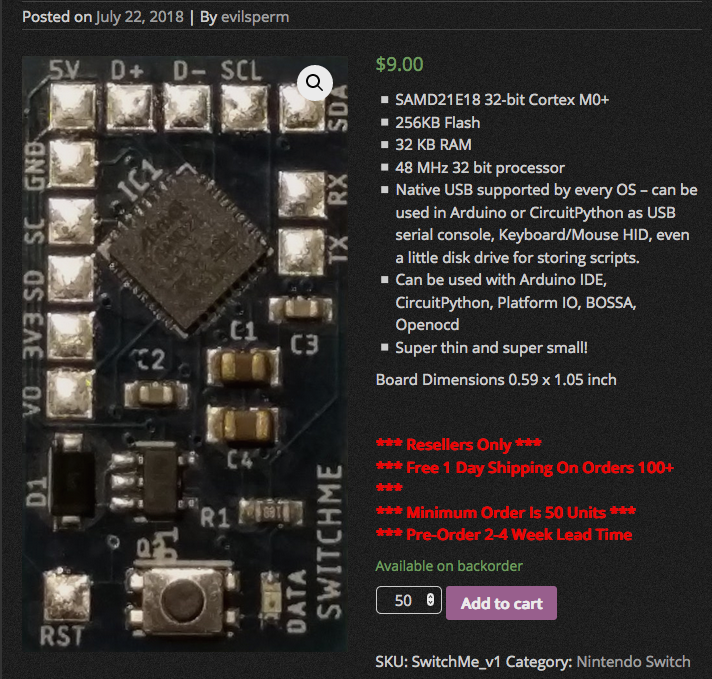Increase quantity with the stepper up arrow
This screenshot has height=679, width=712.
(430, 596)
